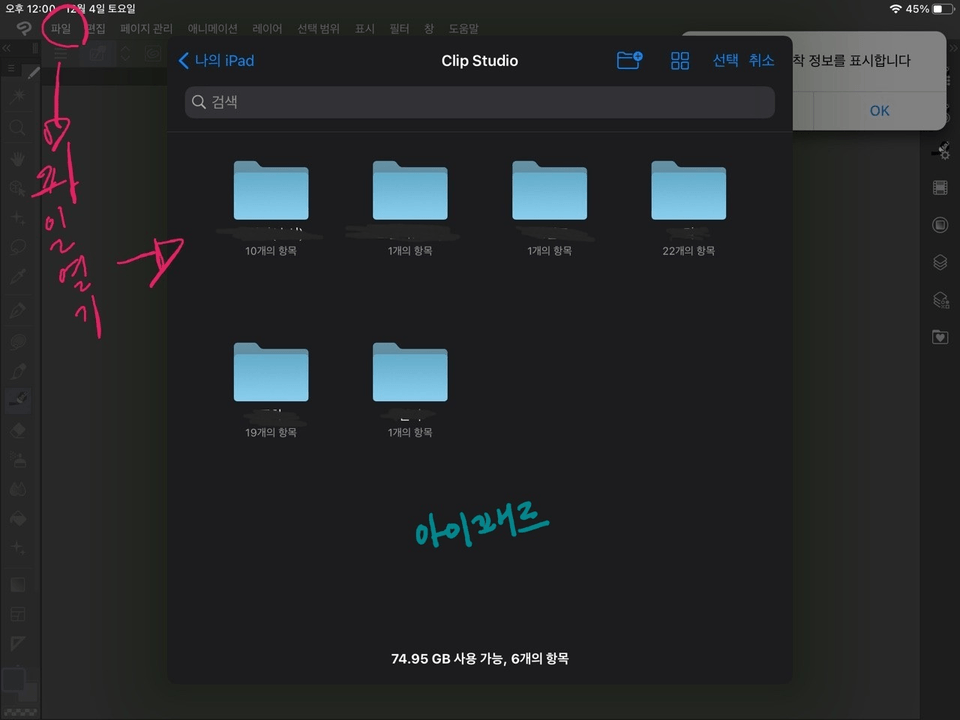
Task: Tap the 검색 search field
Action: pos(480,101)
